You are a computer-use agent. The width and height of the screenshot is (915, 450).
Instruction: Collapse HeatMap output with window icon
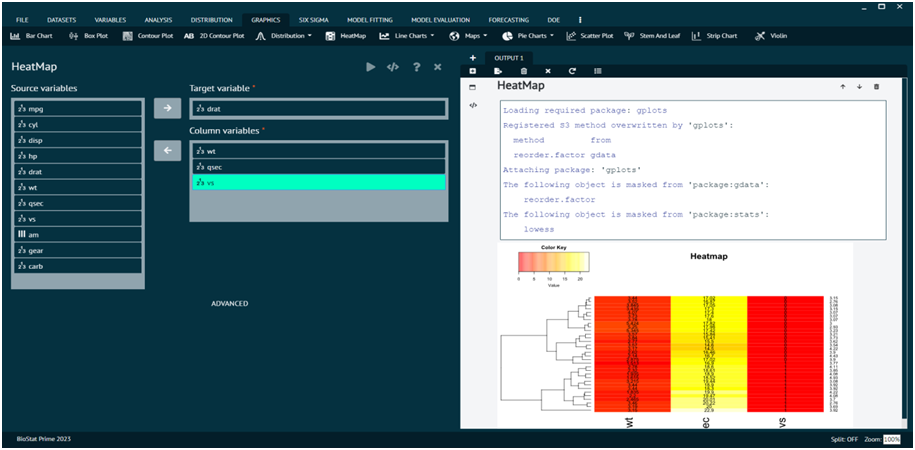click(473, 87)
